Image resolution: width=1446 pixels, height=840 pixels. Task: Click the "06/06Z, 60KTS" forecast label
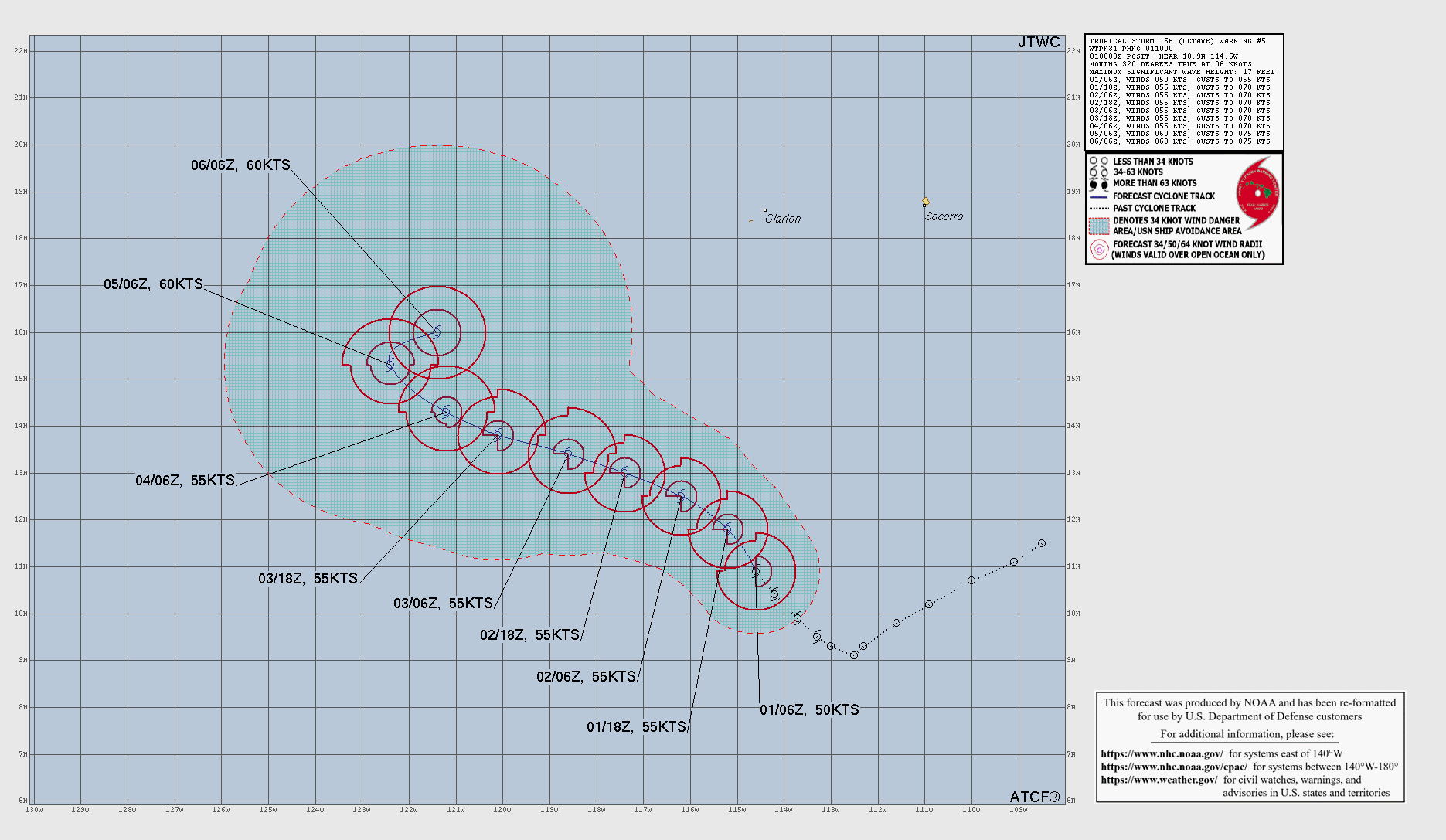click(240, 165)
